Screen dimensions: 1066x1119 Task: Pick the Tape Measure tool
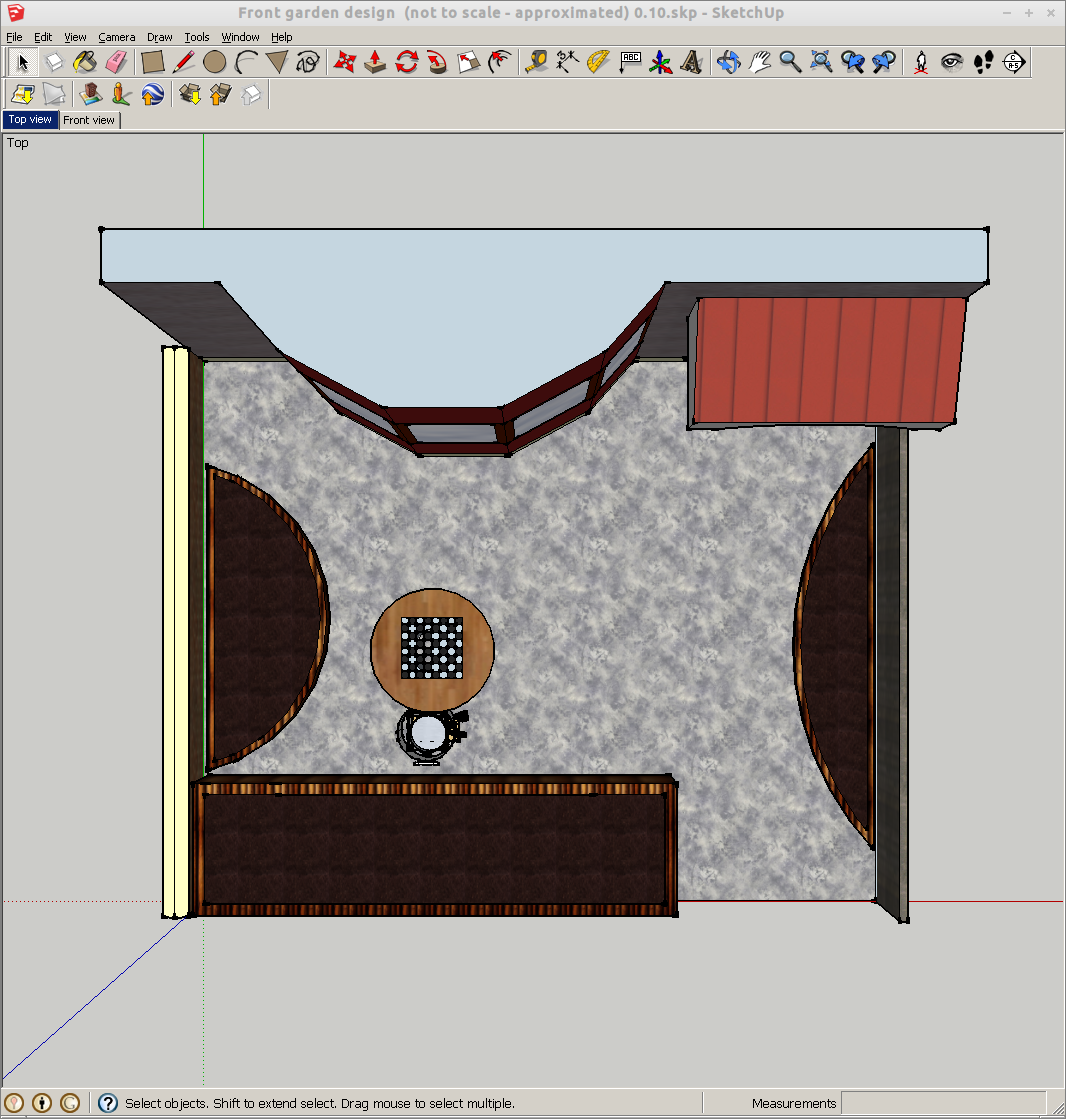[537, 61]
